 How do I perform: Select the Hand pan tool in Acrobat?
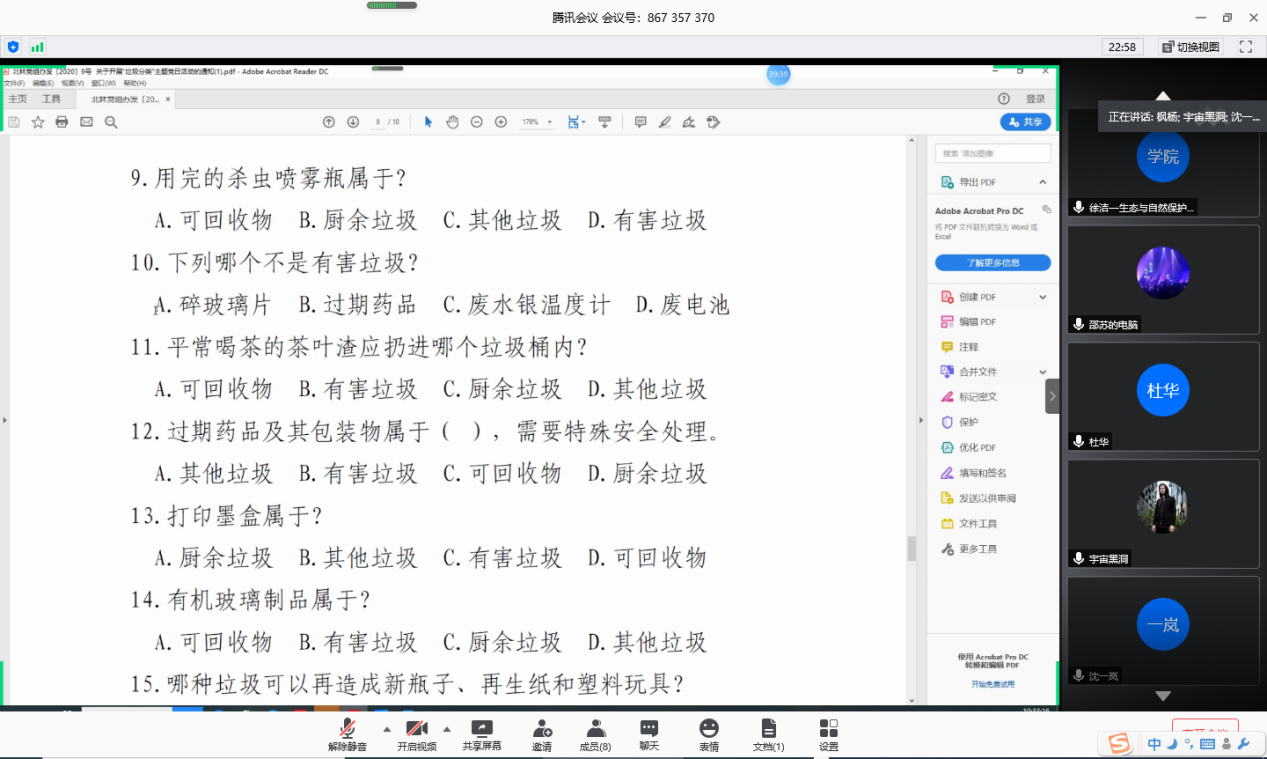(452, 122)
